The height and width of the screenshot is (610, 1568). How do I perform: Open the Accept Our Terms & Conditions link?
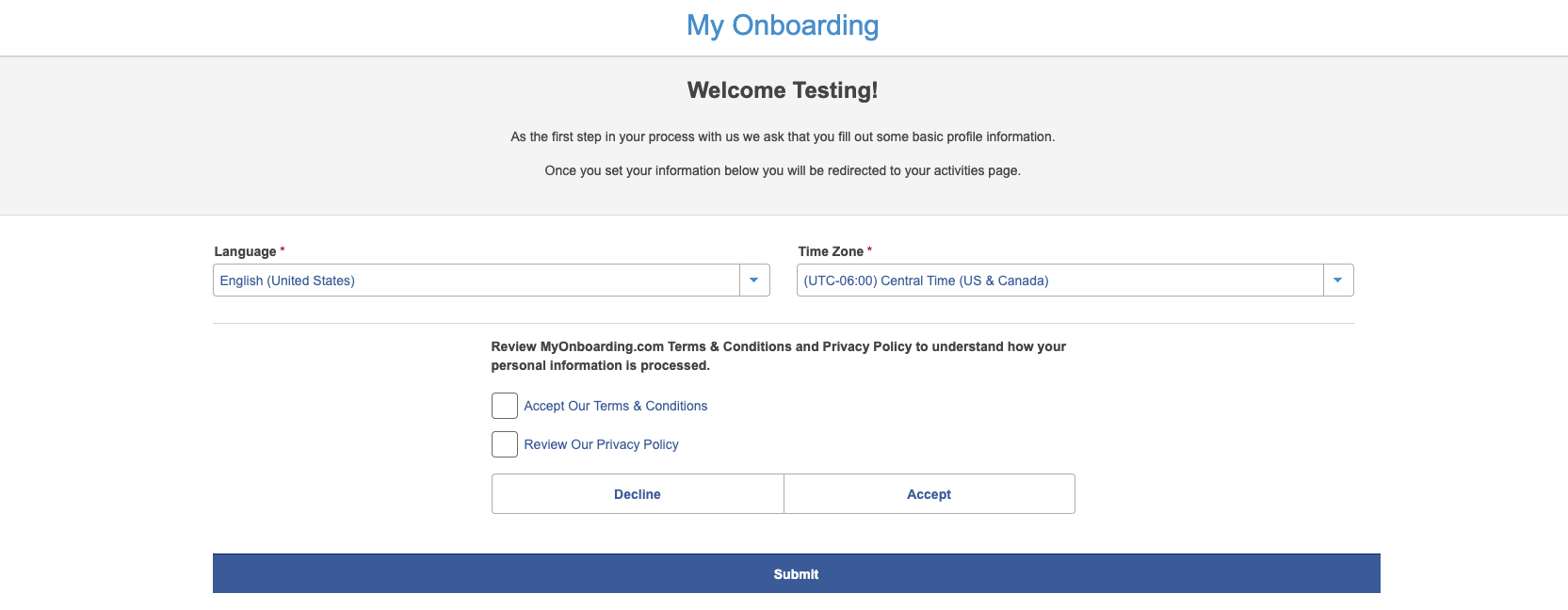click(616, 406)
